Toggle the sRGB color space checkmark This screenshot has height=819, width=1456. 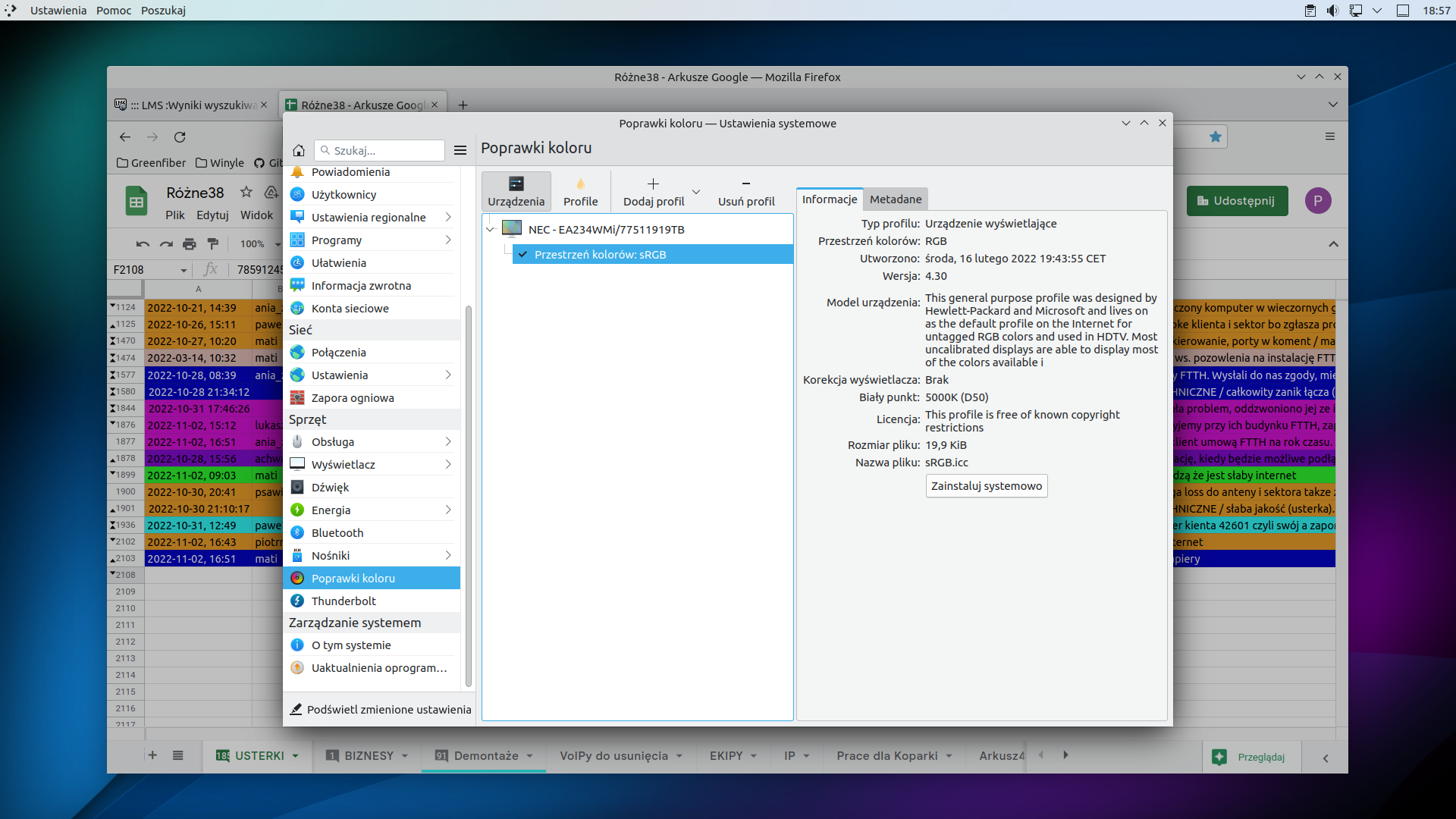coord(522,255)
